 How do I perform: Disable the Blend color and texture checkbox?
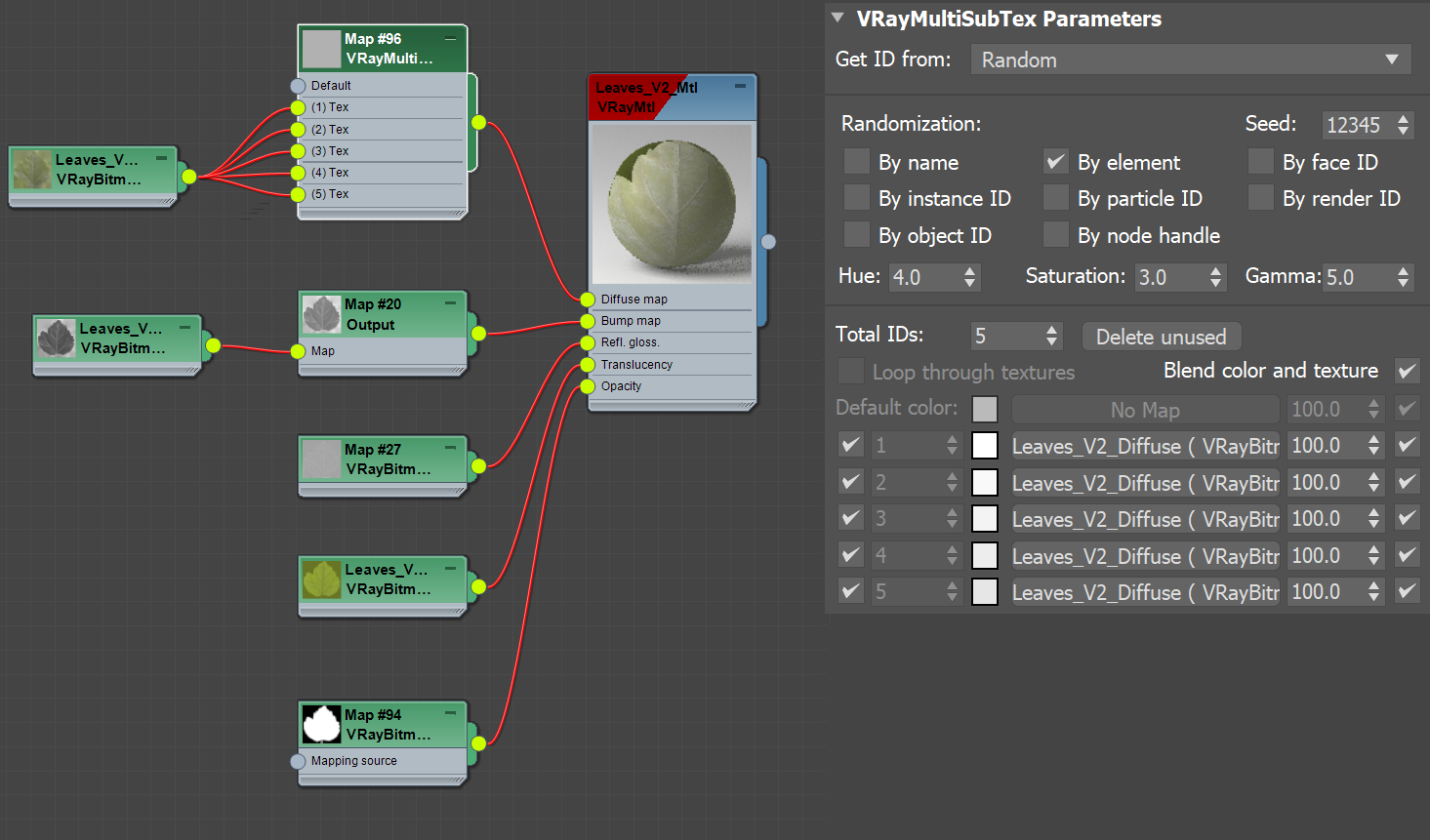click(1406, 371)
